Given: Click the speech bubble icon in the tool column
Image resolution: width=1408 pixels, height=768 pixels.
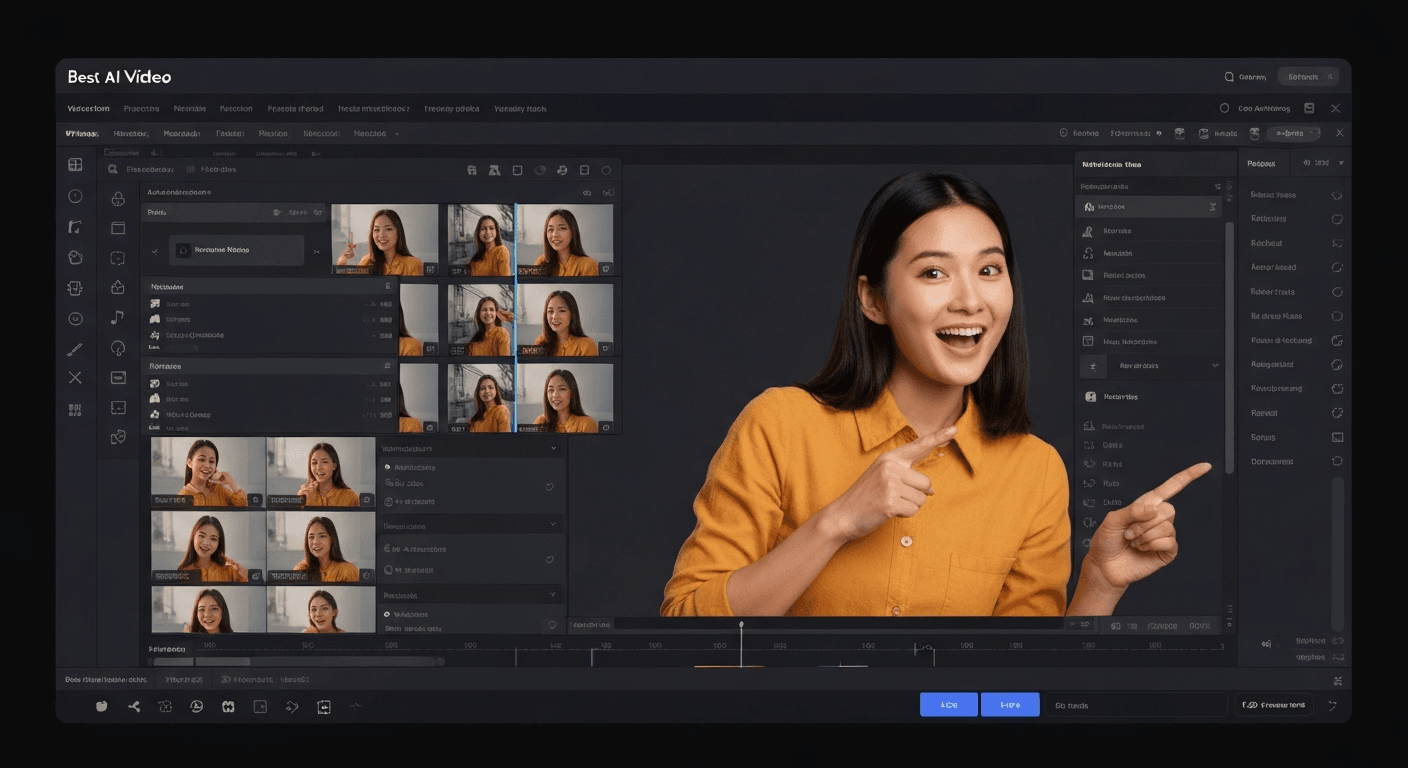Looking at the screenshot, I should (118, 257).
